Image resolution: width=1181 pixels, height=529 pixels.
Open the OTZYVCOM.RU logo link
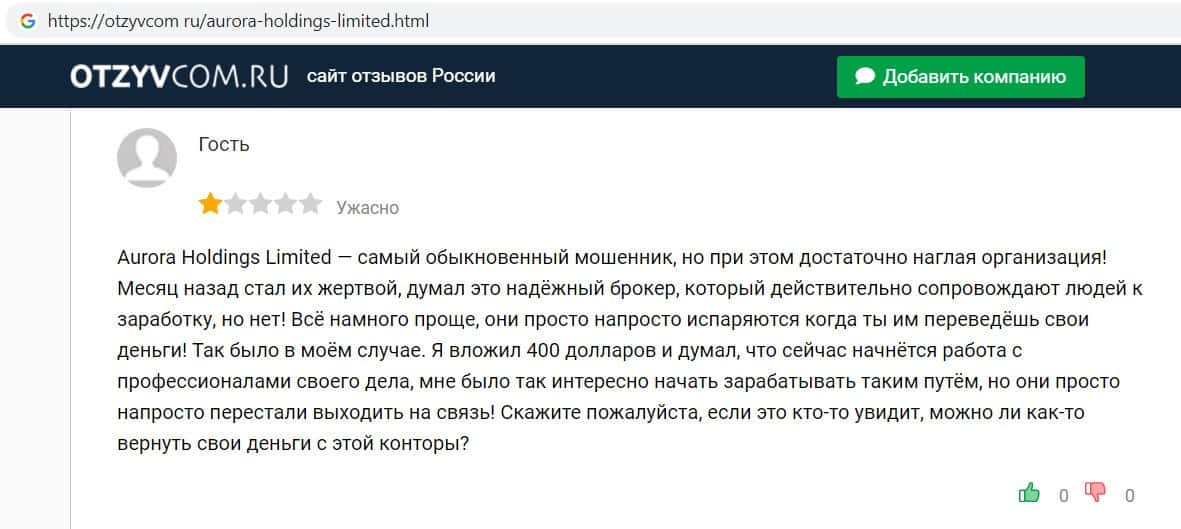pyautogui.click(x=179, y=76)
